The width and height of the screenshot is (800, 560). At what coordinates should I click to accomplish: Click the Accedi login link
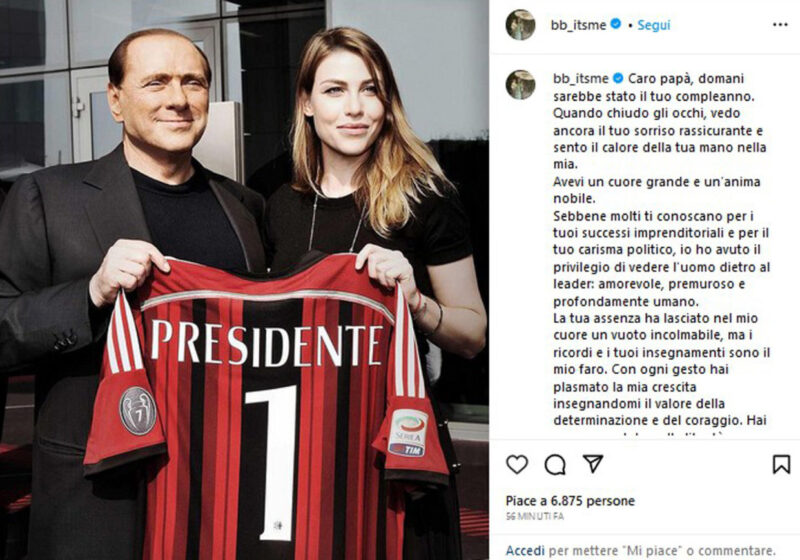tap(524, 551)
